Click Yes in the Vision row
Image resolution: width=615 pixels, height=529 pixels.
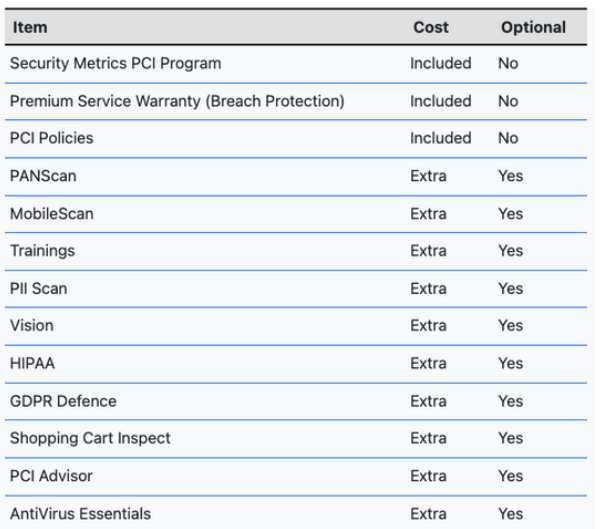(x=510, y=325)
